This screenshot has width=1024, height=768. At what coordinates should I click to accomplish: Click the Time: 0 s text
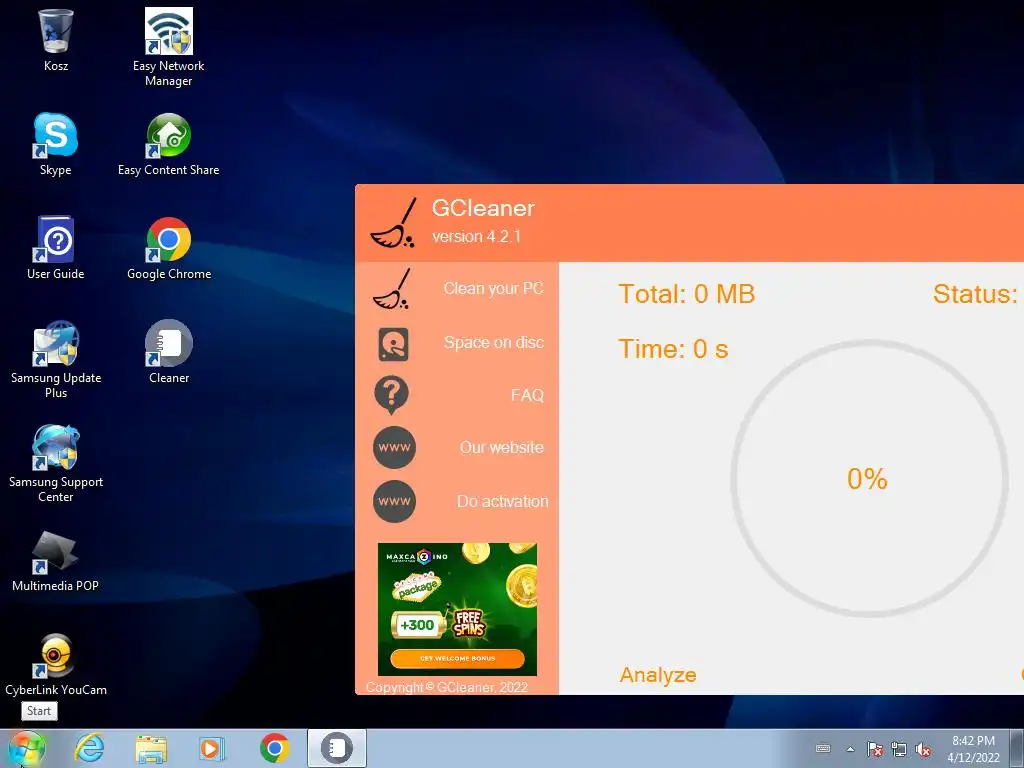point(673,349)
